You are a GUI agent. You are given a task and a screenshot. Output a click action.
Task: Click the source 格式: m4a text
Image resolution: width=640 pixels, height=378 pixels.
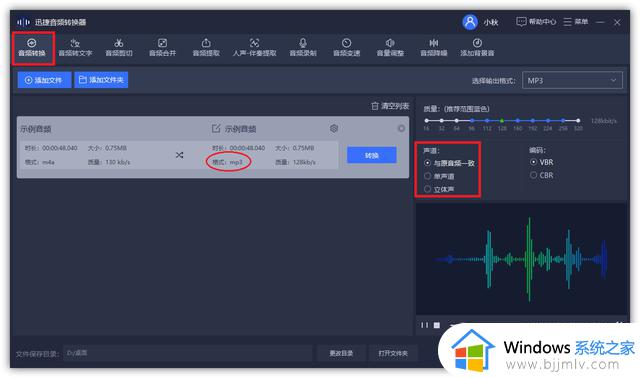click(40, 162)
